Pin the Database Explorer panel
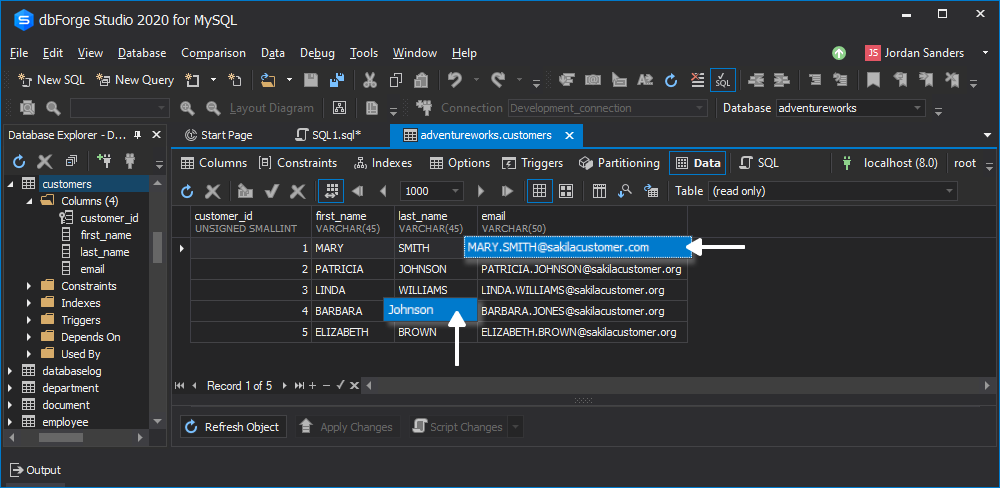The width and height of the screenshot is (1000, 488). (x=137, y=135)
